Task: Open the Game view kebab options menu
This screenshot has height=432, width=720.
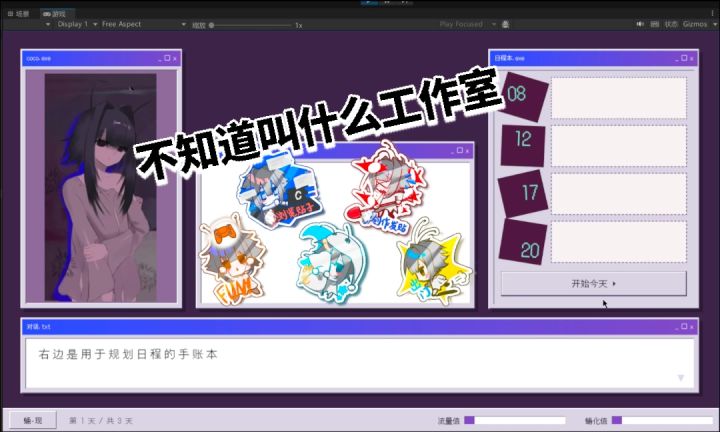Action: (x=713, y=13)
